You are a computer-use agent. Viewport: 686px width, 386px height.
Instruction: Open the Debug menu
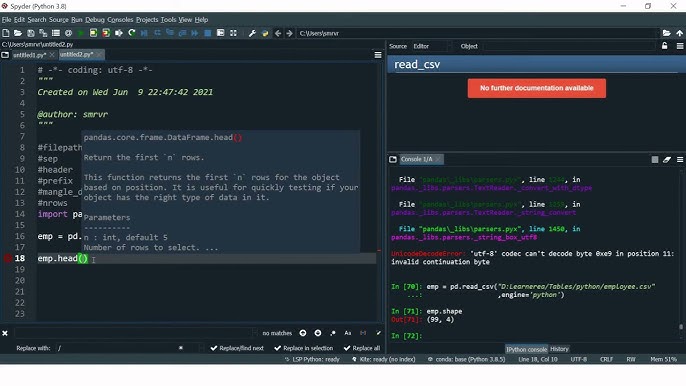click(95, 20)
